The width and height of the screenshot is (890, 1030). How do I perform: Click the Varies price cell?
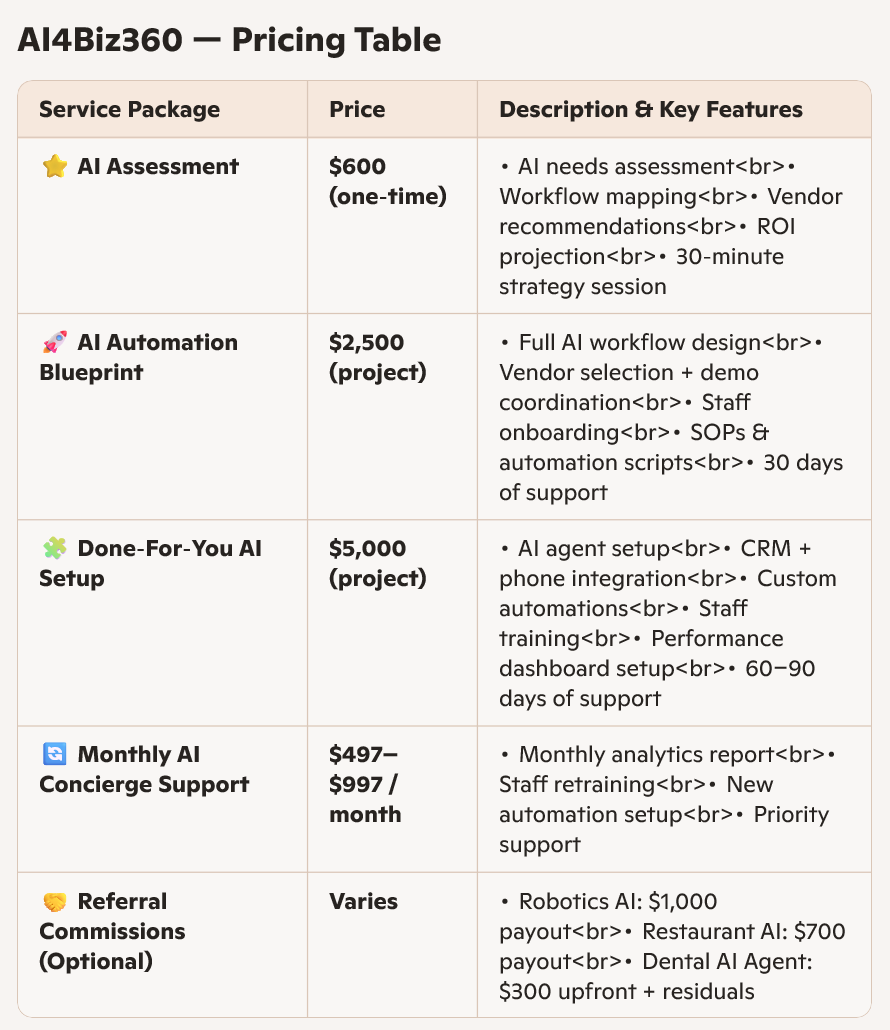pyautogui.click(x=363, y=902)
